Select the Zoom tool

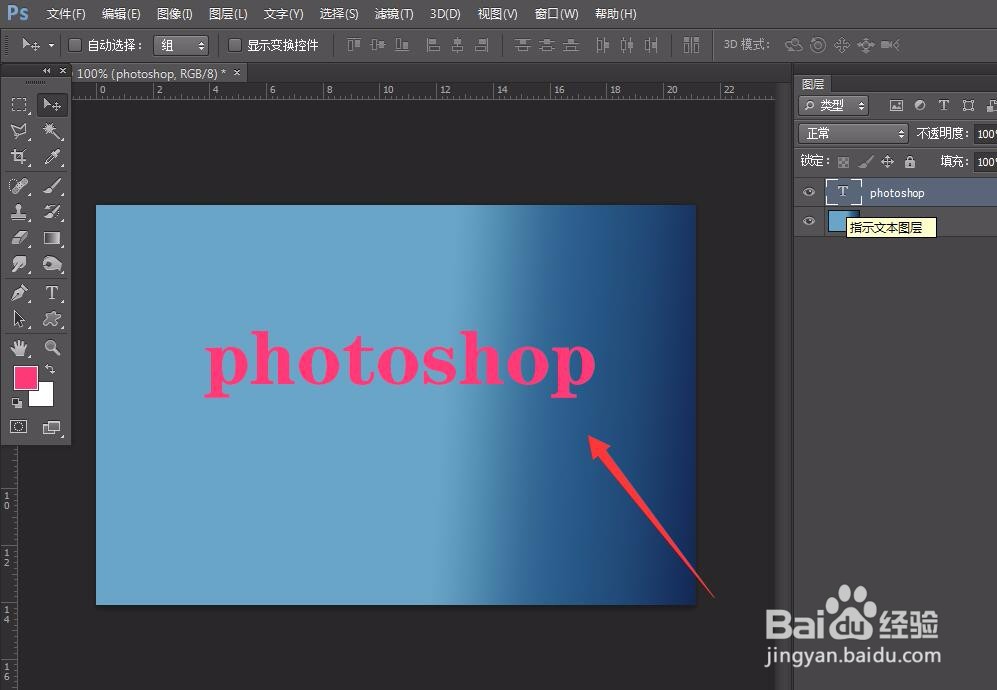pos(52,347)
